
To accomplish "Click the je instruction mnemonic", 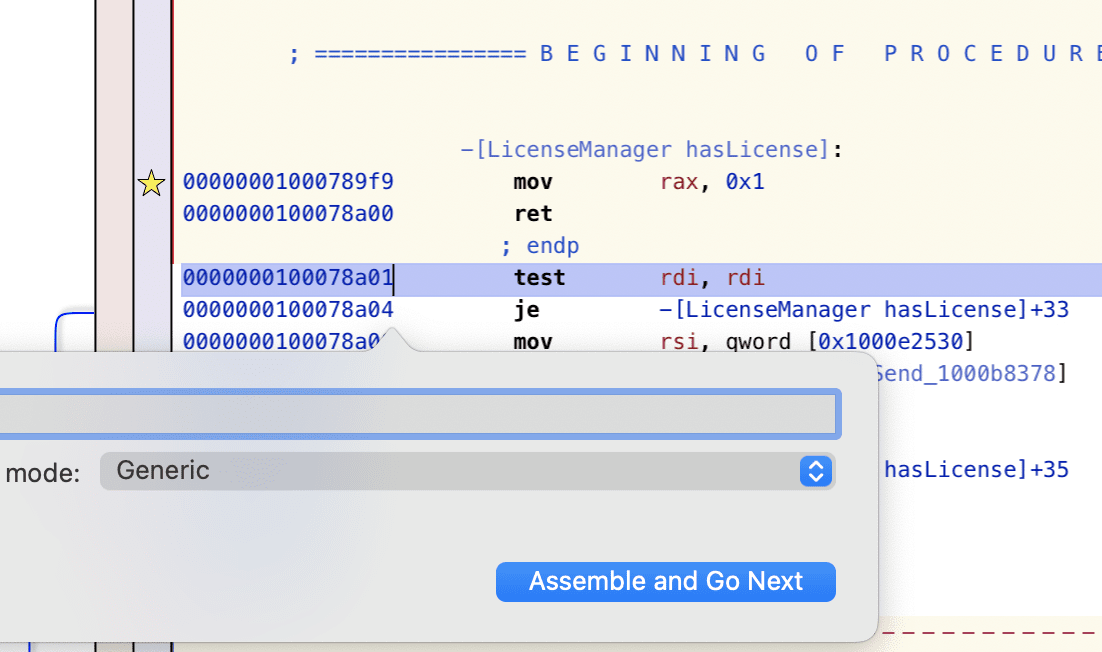I will click(527, 310).
